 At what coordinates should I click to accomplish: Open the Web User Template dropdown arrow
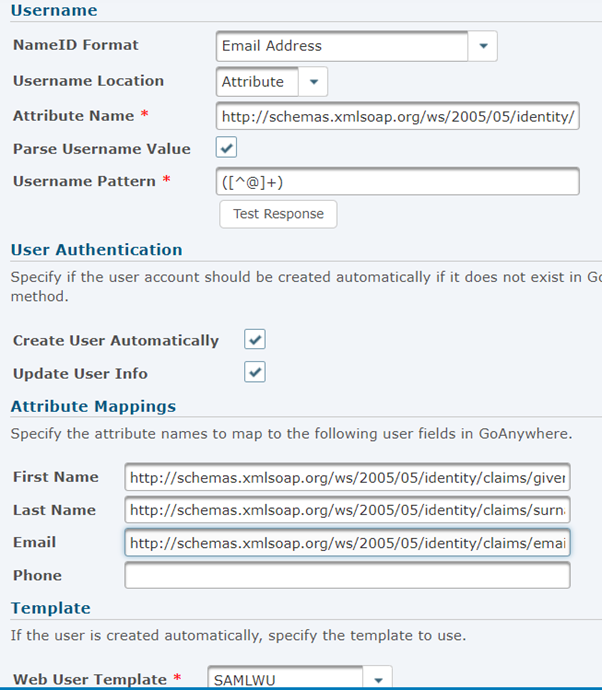378,679
